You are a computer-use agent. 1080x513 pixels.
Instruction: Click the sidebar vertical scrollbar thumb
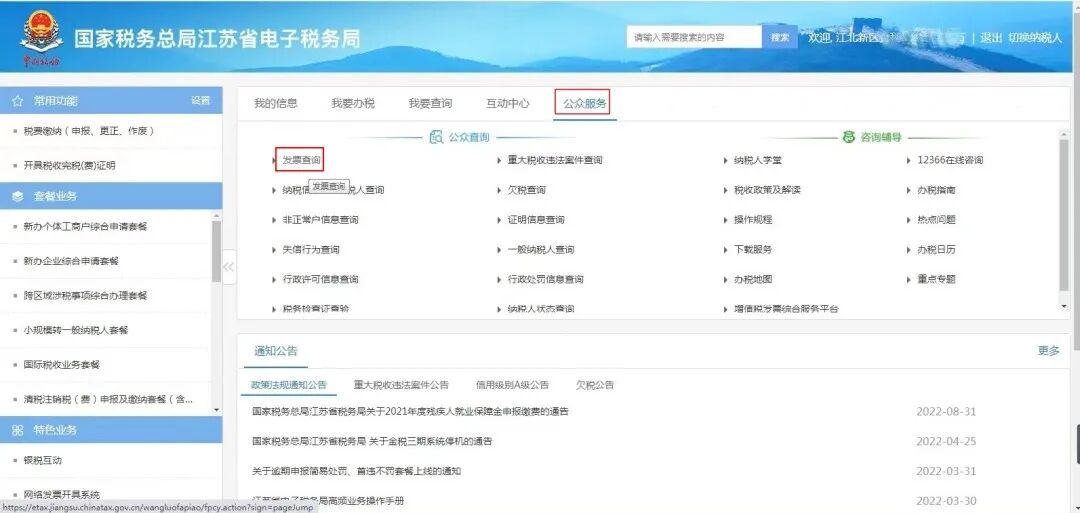(x=217, y=251)
